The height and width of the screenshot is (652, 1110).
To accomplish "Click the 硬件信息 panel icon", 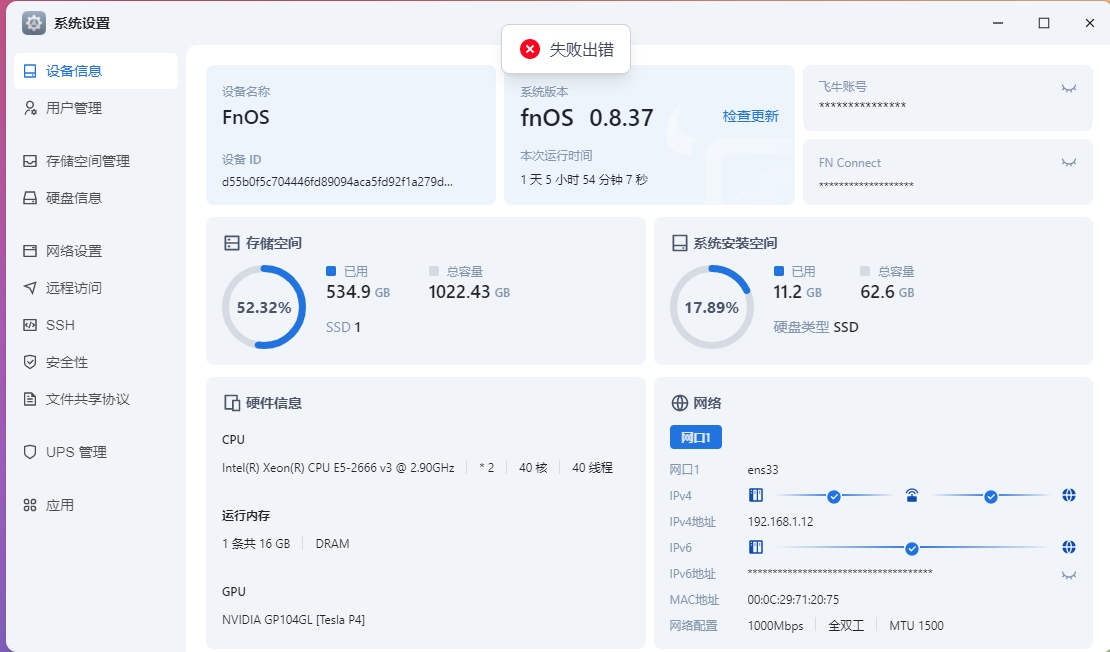I will 231,403.
